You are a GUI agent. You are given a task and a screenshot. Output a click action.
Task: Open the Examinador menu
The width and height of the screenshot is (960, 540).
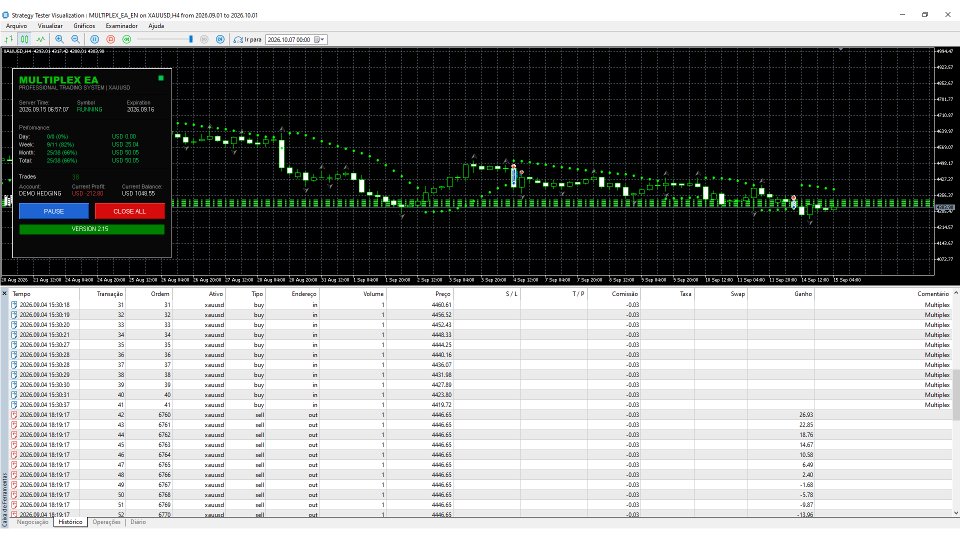point(121,26)
